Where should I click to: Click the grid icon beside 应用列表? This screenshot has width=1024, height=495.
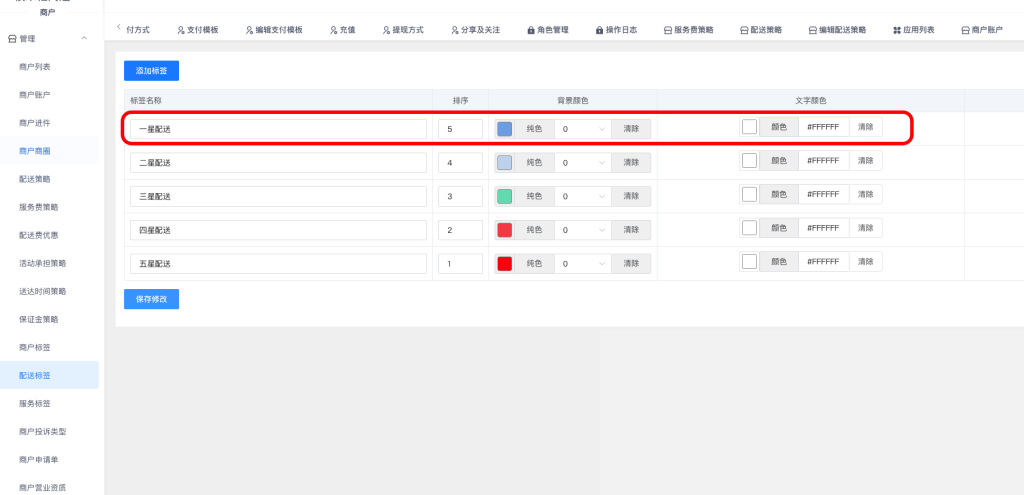click(x=896, y=30)
